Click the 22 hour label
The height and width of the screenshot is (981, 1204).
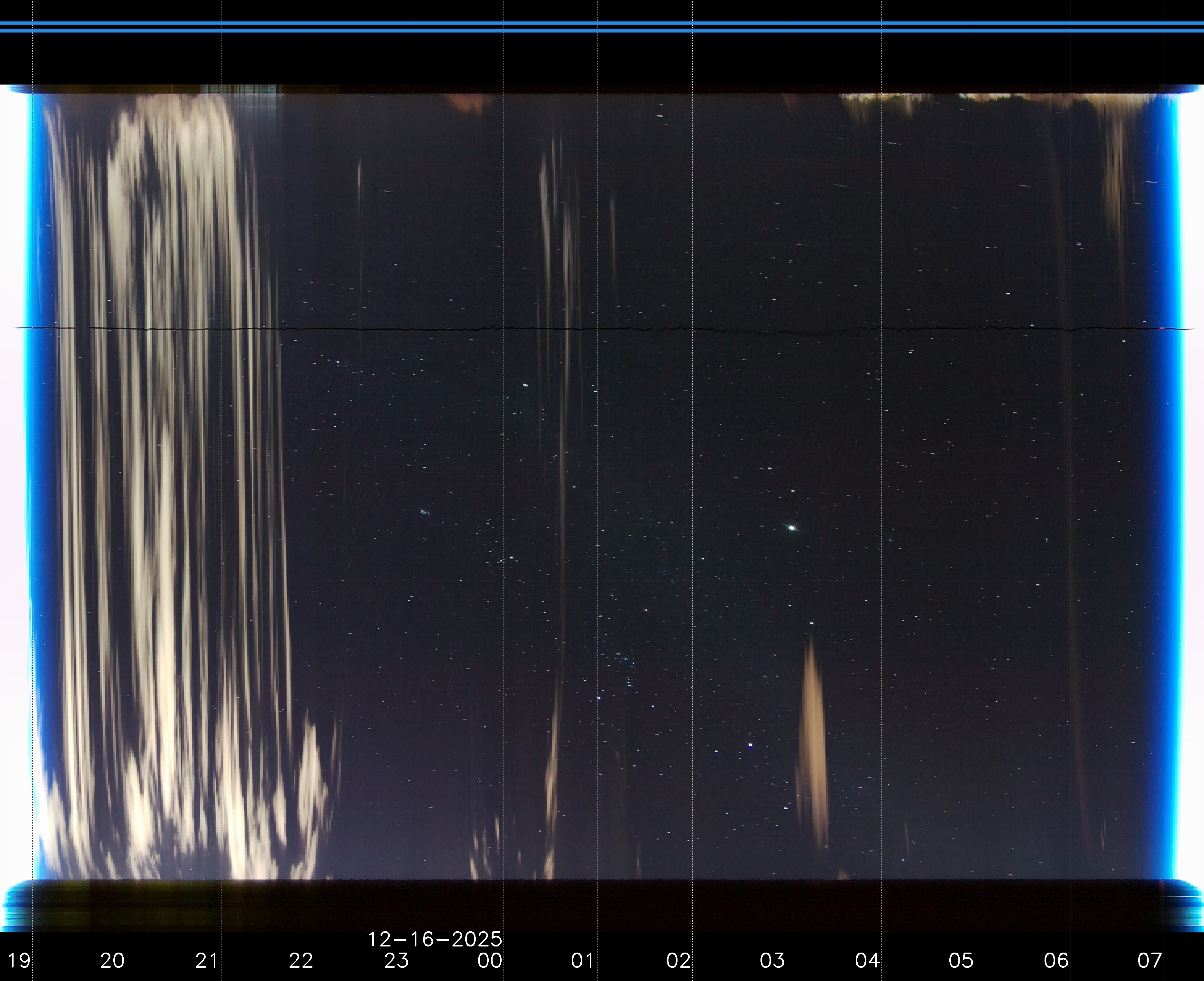tap(301, 960)
